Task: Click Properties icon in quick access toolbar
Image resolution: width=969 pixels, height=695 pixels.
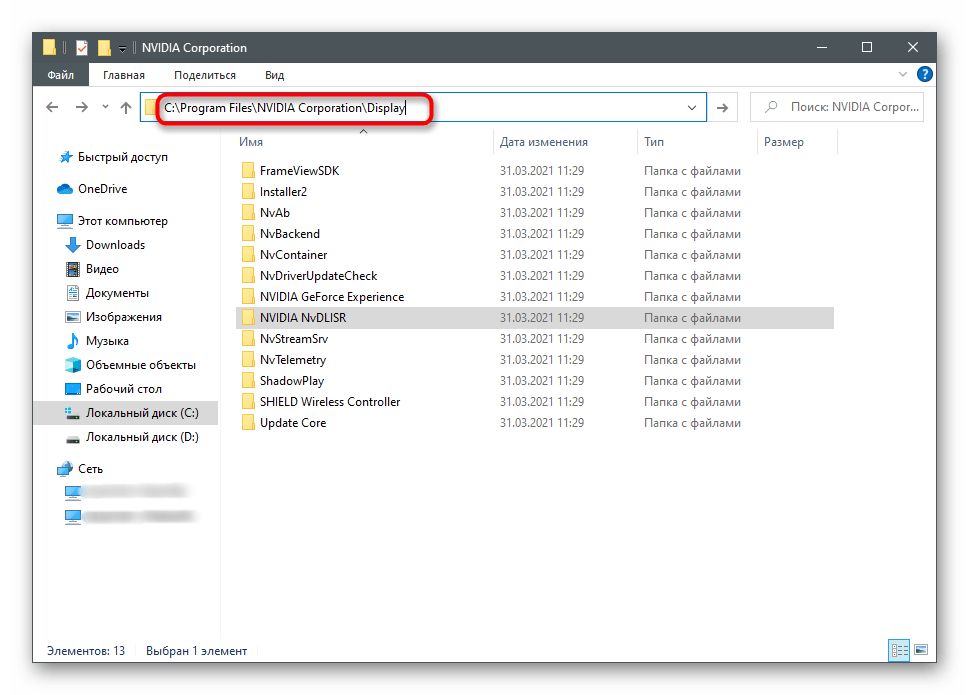Action: [82, 48]
